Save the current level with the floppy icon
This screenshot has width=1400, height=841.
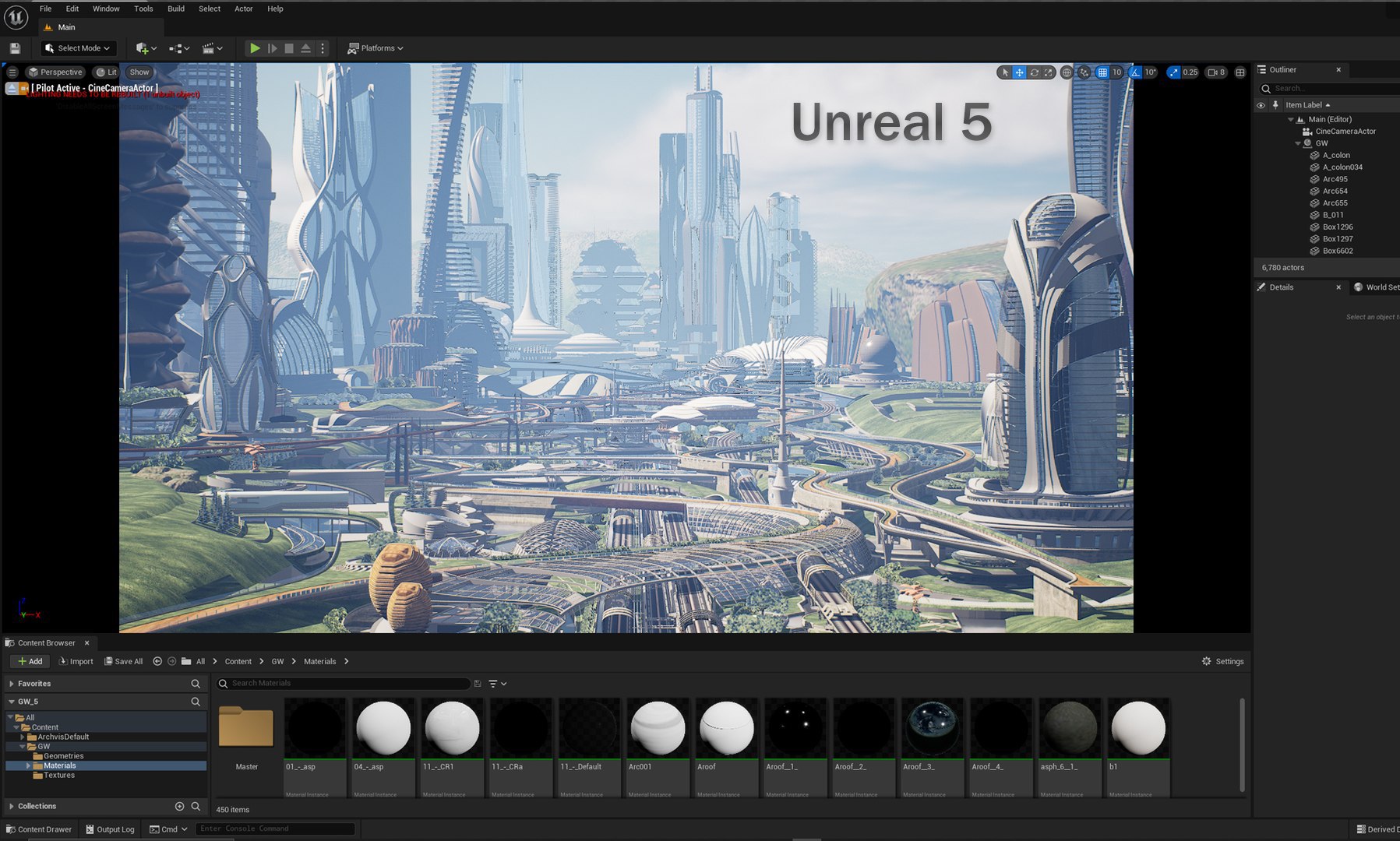point(15,48)
